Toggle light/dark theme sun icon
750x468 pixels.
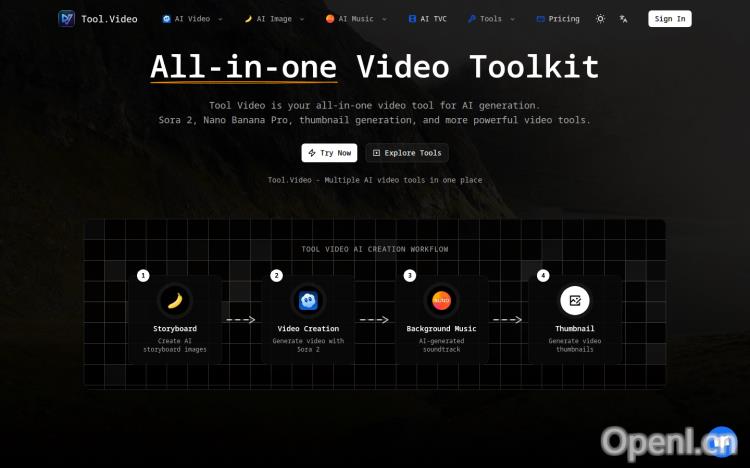(600, 19)
